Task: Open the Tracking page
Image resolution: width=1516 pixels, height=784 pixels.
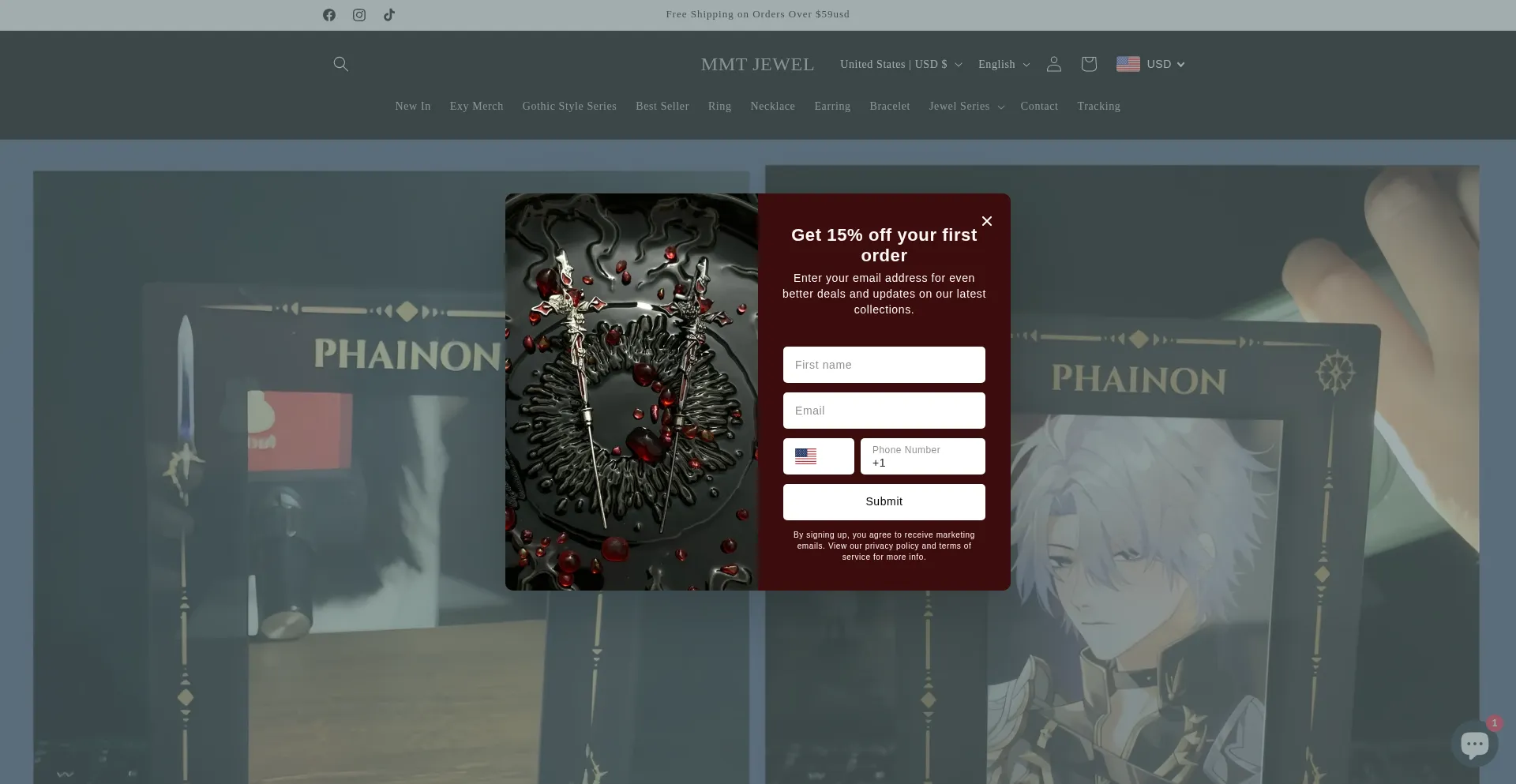Action: pyautogui.click(x=1098, y=106)
